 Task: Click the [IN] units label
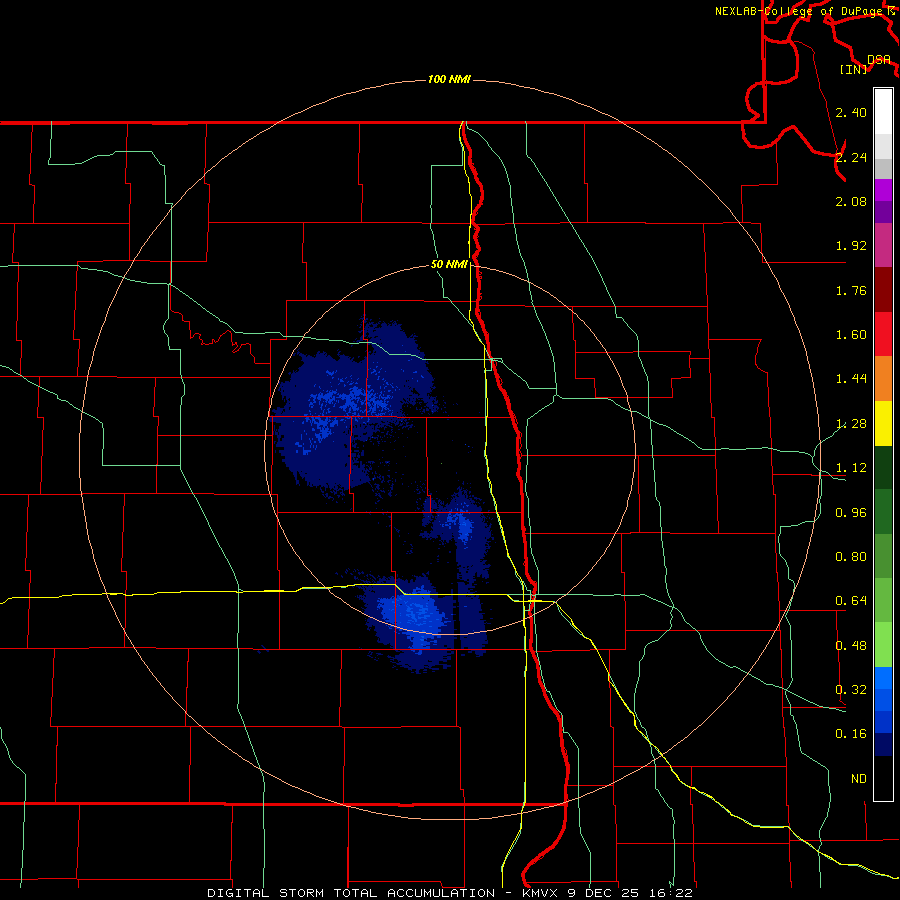854,69
